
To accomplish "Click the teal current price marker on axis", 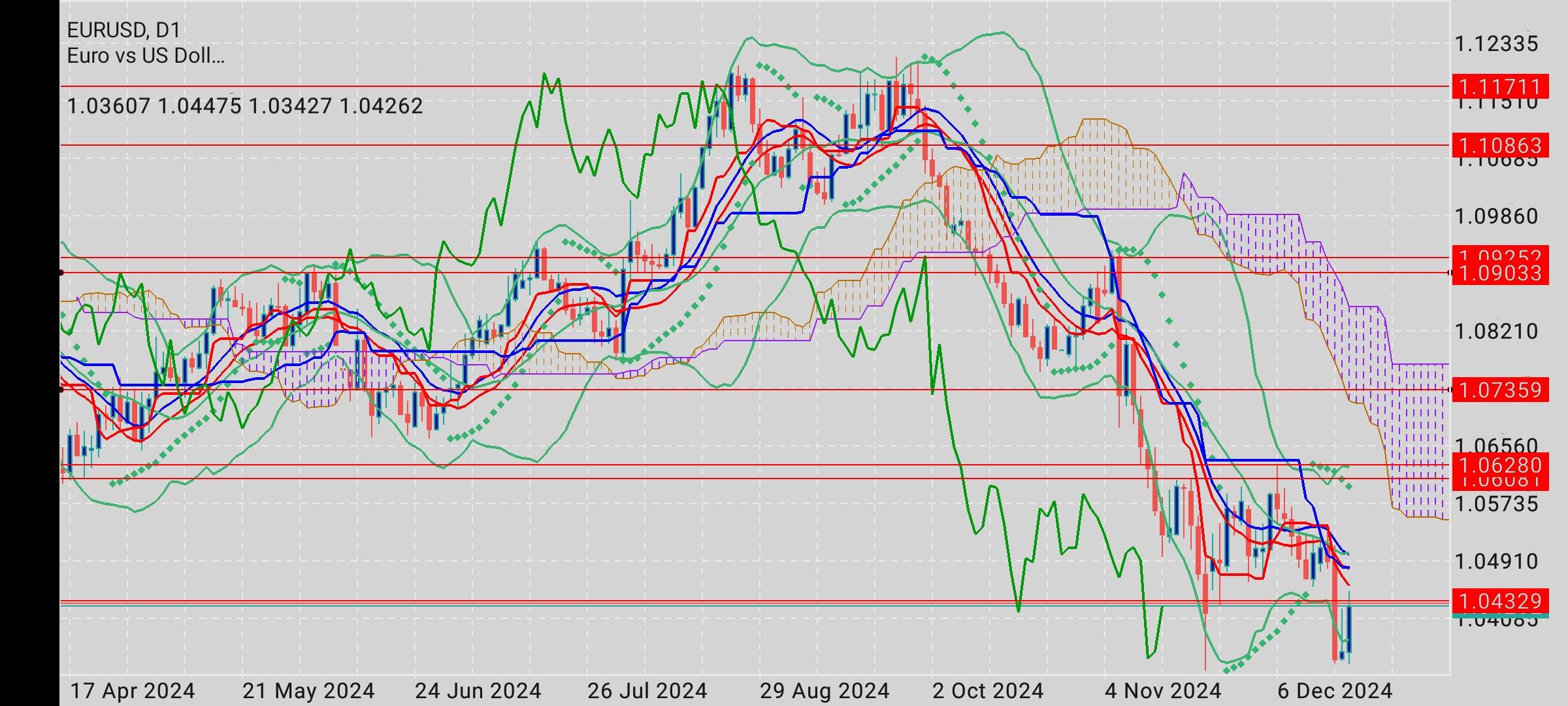I will pyautogui.click(x=1500, y=616).
